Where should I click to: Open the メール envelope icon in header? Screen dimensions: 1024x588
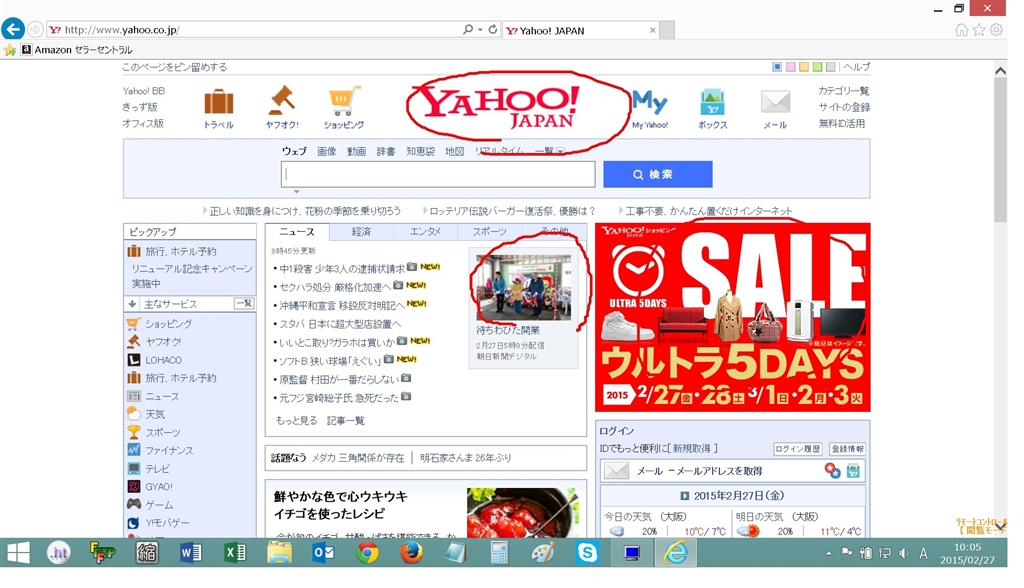click(x=775, y=102)
